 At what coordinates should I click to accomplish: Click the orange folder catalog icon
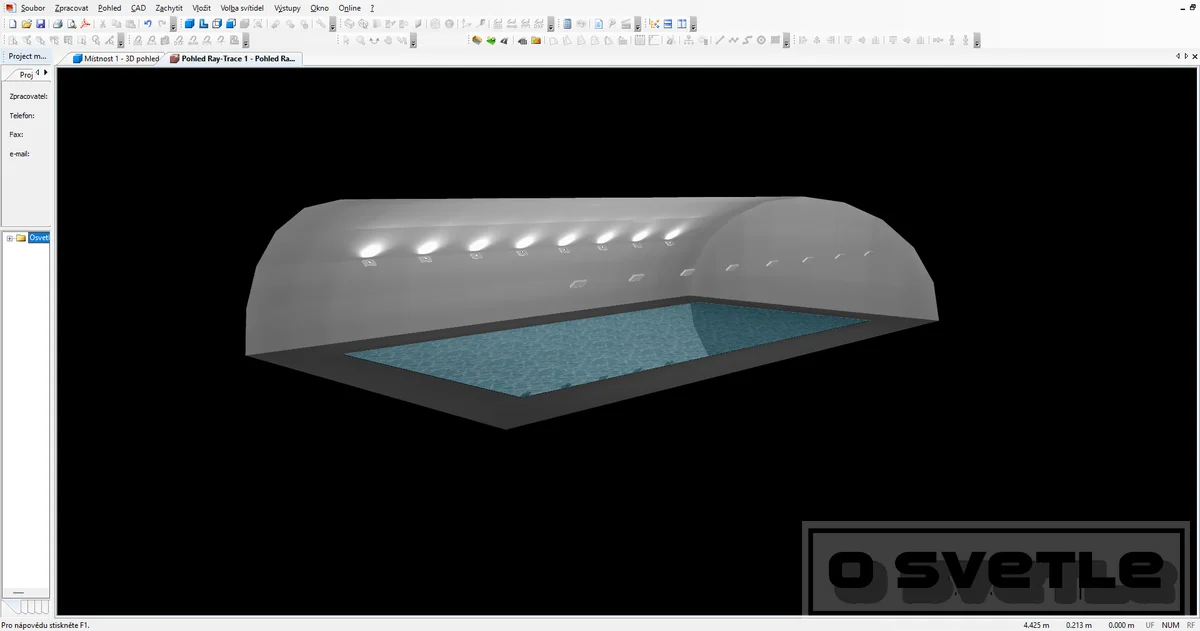pos(536,41)
